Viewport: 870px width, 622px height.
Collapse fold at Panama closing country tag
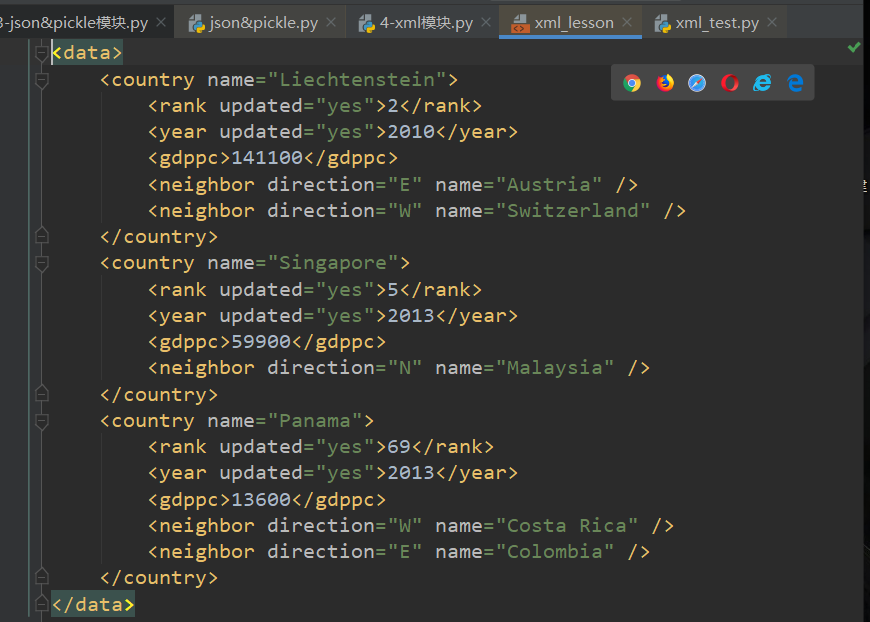point(42,577)
